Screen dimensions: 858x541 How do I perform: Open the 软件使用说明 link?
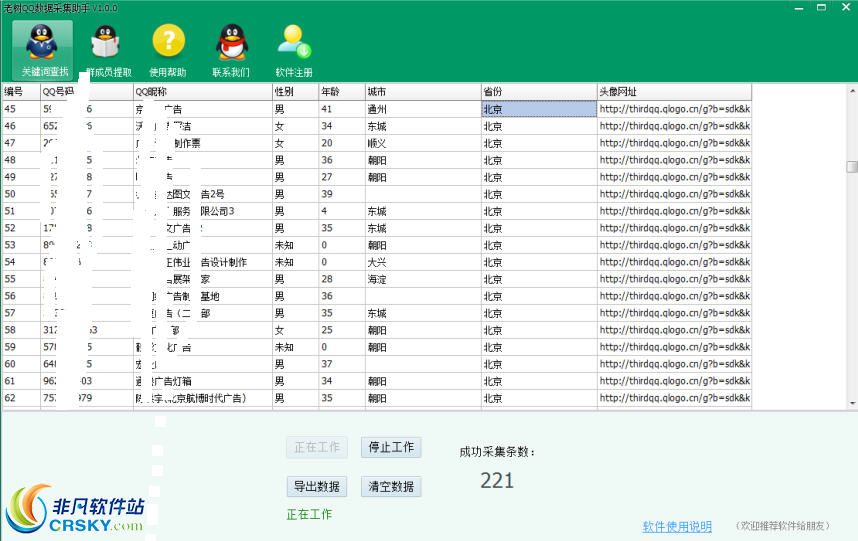[x=677, y=526]
